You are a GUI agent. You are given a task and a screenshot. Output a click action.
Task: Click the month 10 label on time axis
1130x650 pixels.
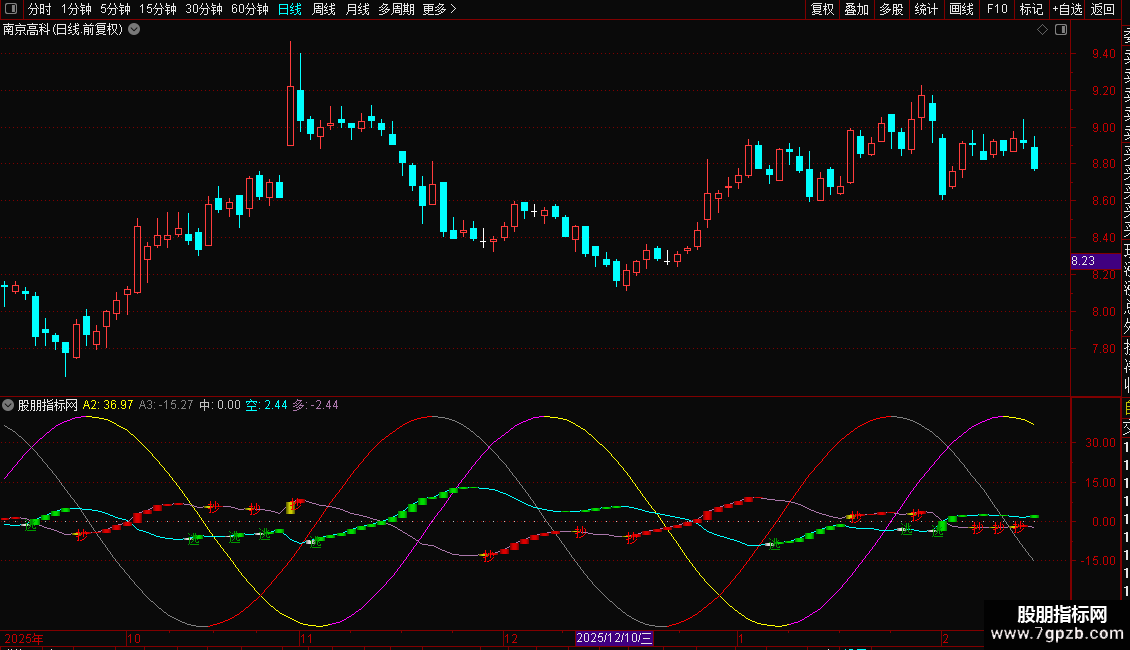pos(134,638)
